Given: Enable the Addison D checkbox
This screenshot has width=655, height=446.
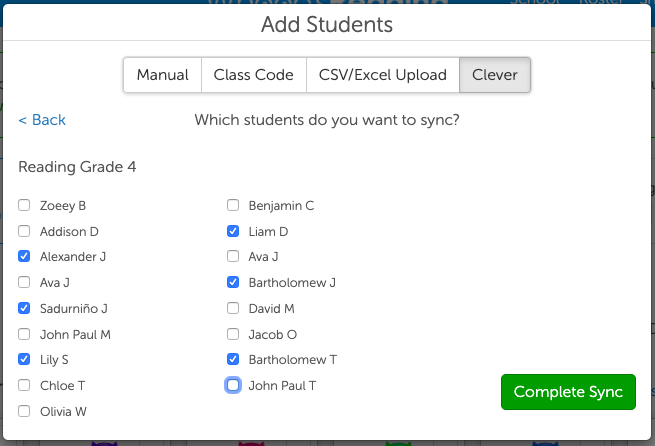Looking at the screenshot, I should (24, 232).
